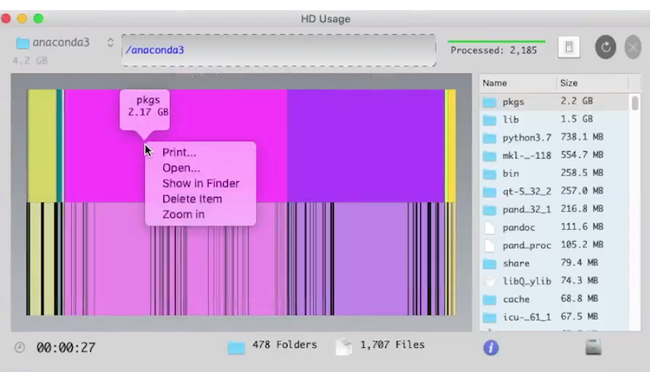Viewport: 650px width, 382px height.
Task: Click the python3.7 folder icon
Action: [x=490, y=138]
